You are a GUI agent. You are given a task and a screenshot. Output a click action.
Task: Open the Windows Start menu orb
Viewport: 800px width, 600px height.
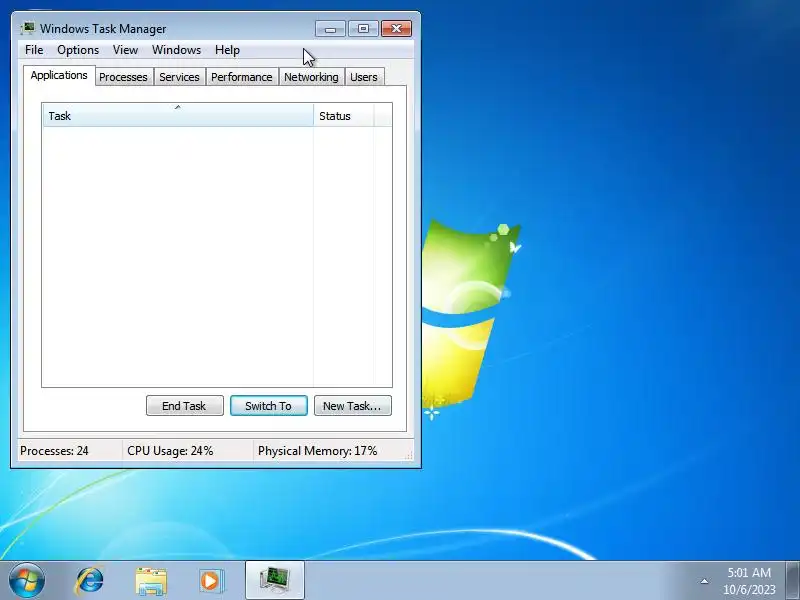tap(27, 580)
